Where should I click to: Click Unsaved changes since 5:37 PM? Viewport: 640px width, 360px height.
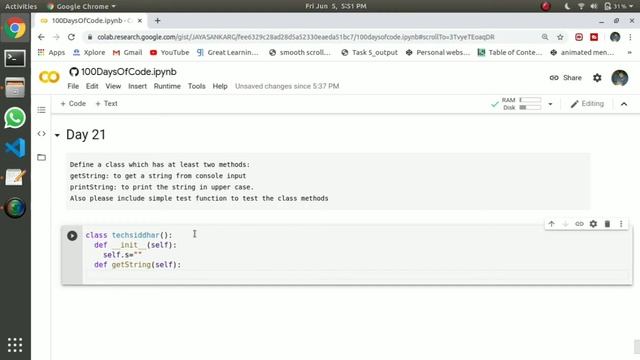[x=287, y=86]
